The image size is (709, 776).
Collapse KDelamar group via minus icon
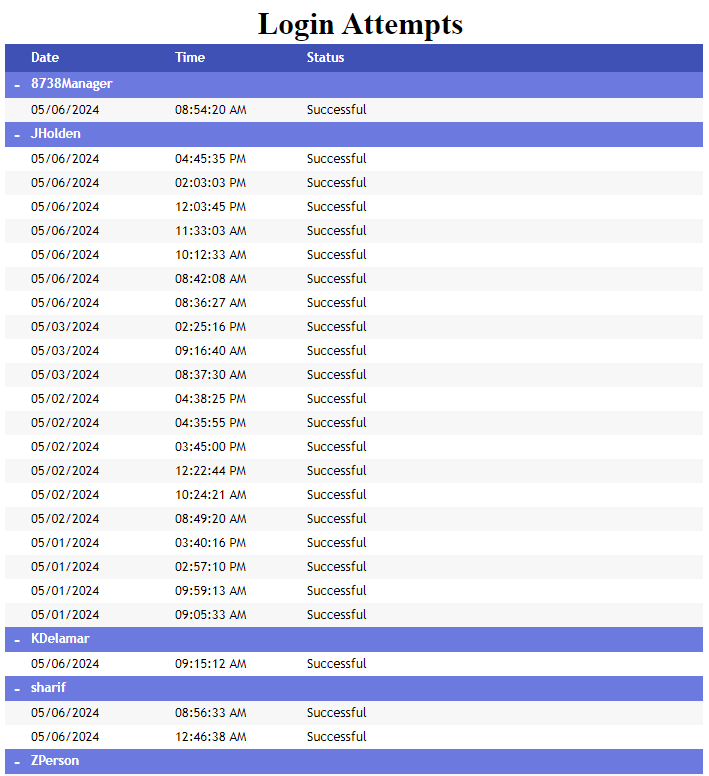click(17, 639)
